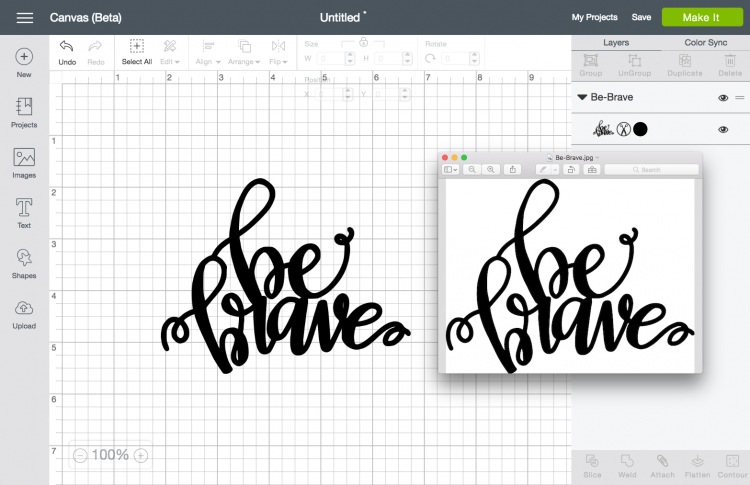
Task: Click the Delete layer icon
Action: point(730,65)
